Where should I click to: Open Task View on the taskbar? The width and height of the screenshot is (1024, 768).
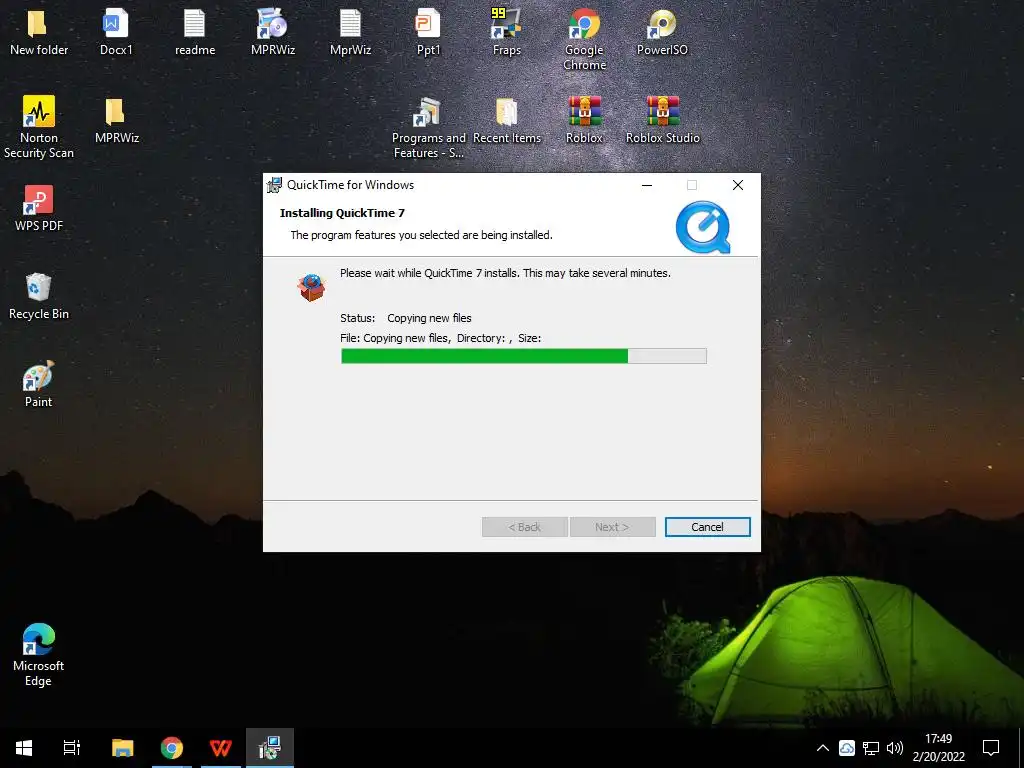(72, 748)
